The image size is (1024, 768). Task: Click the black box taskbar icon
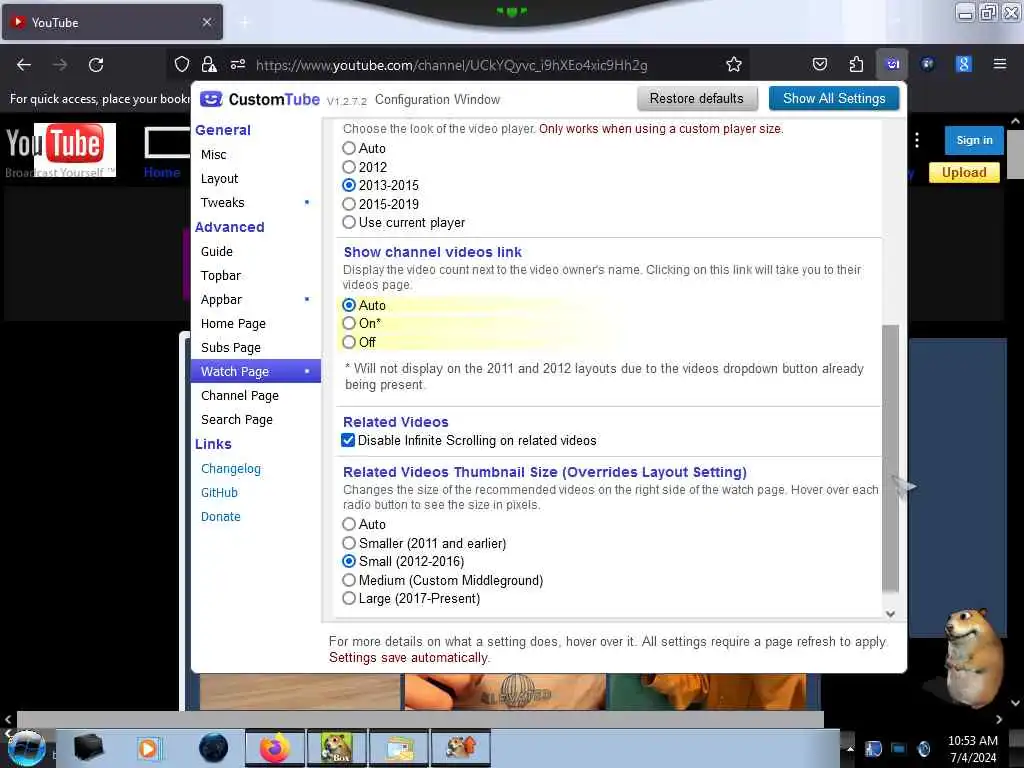pos(88,748)
